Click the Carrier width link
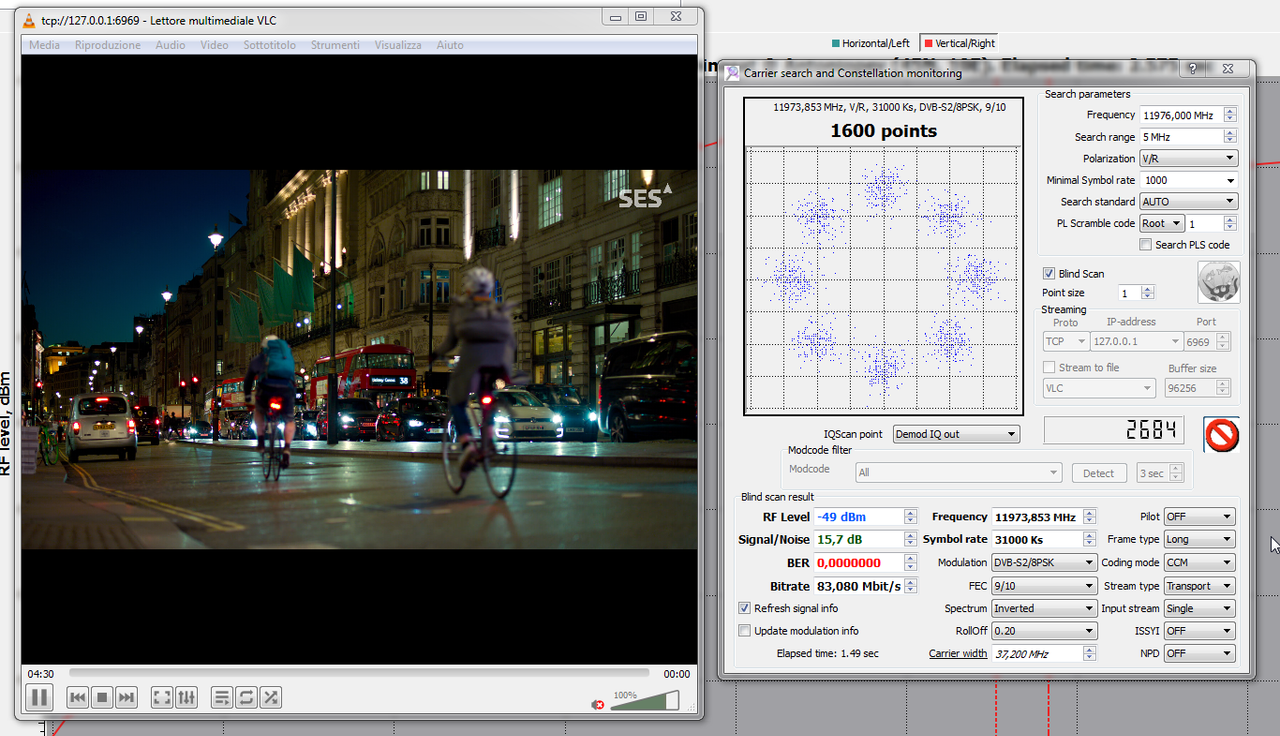Image resolution: width=1280 pixels, height=736 pixels. tap(957, 654)
